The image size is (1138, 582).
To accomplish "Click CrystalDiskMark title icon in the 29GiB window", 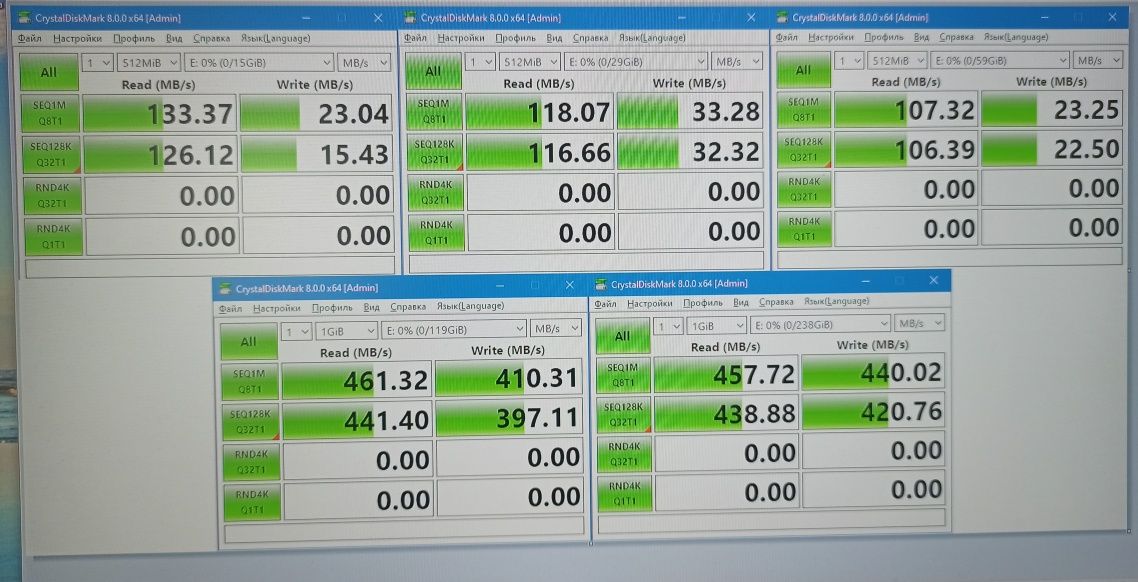I will [411, 18].
